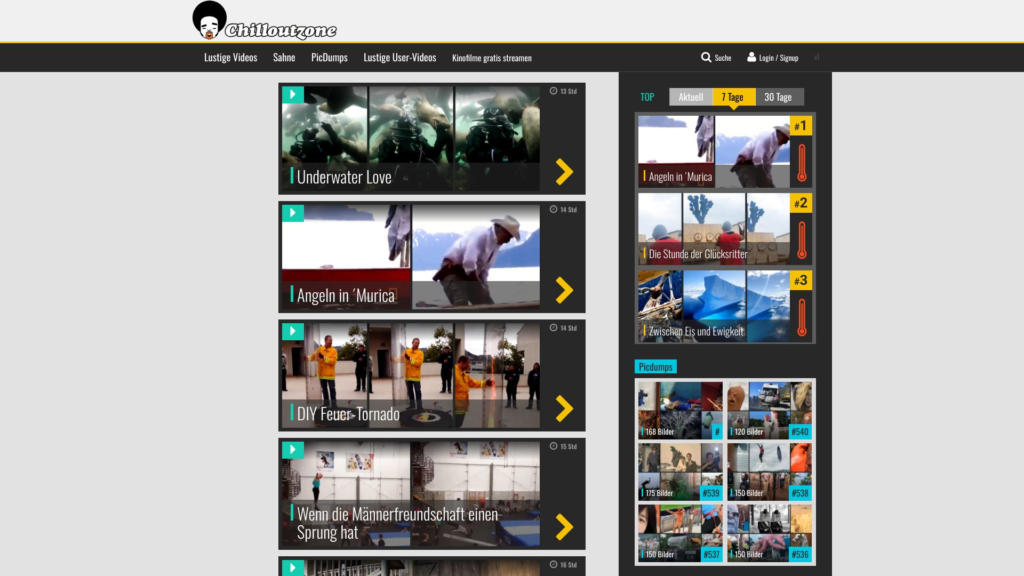The width and height of the screenshot is (1024, 576).
Task: Open the 168 Bilder picdump
Action: [680, 410]
